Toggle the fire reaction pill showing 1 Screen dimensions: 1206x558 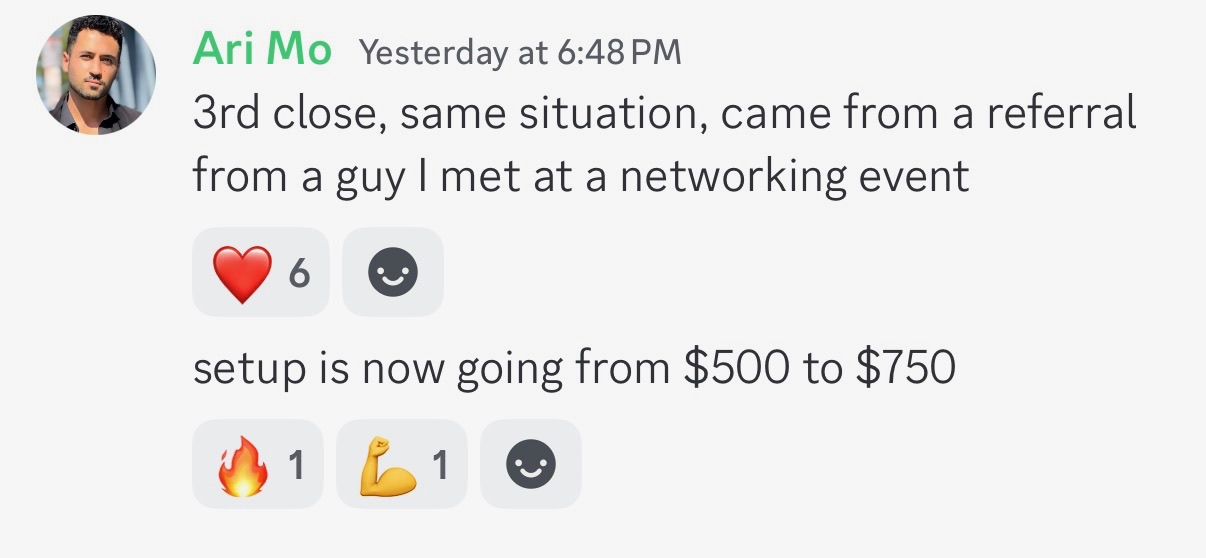click(x=258, y=464)
